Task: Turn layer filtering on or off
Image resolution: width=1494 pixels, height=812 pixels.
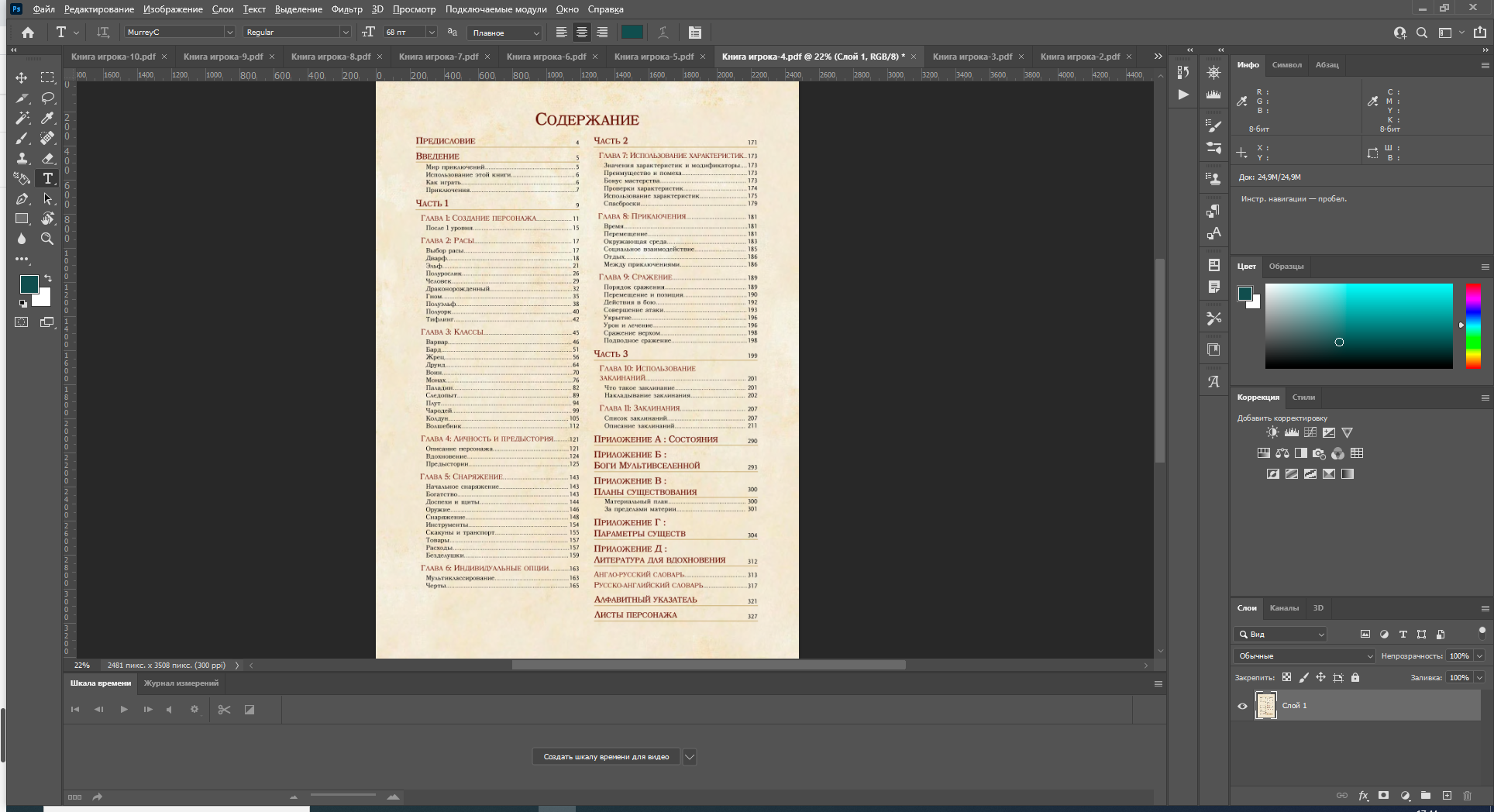Action: (1482, 632)
